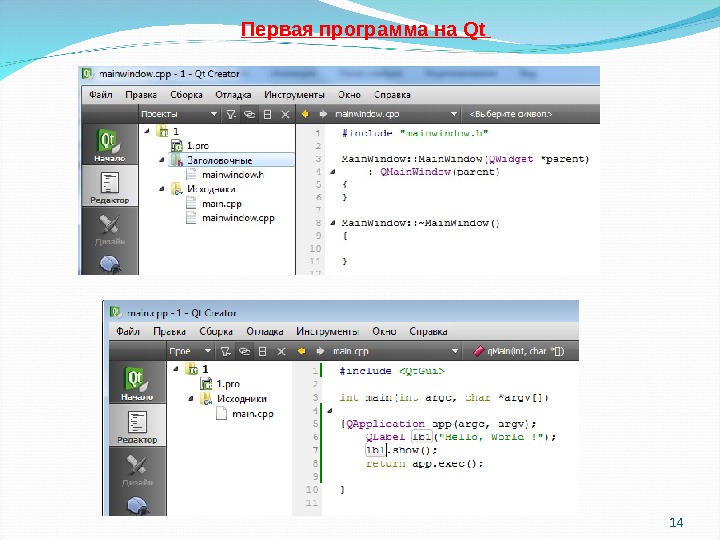
Task: Click filter tree icon in top window
Action: click(x=231, y=114)
